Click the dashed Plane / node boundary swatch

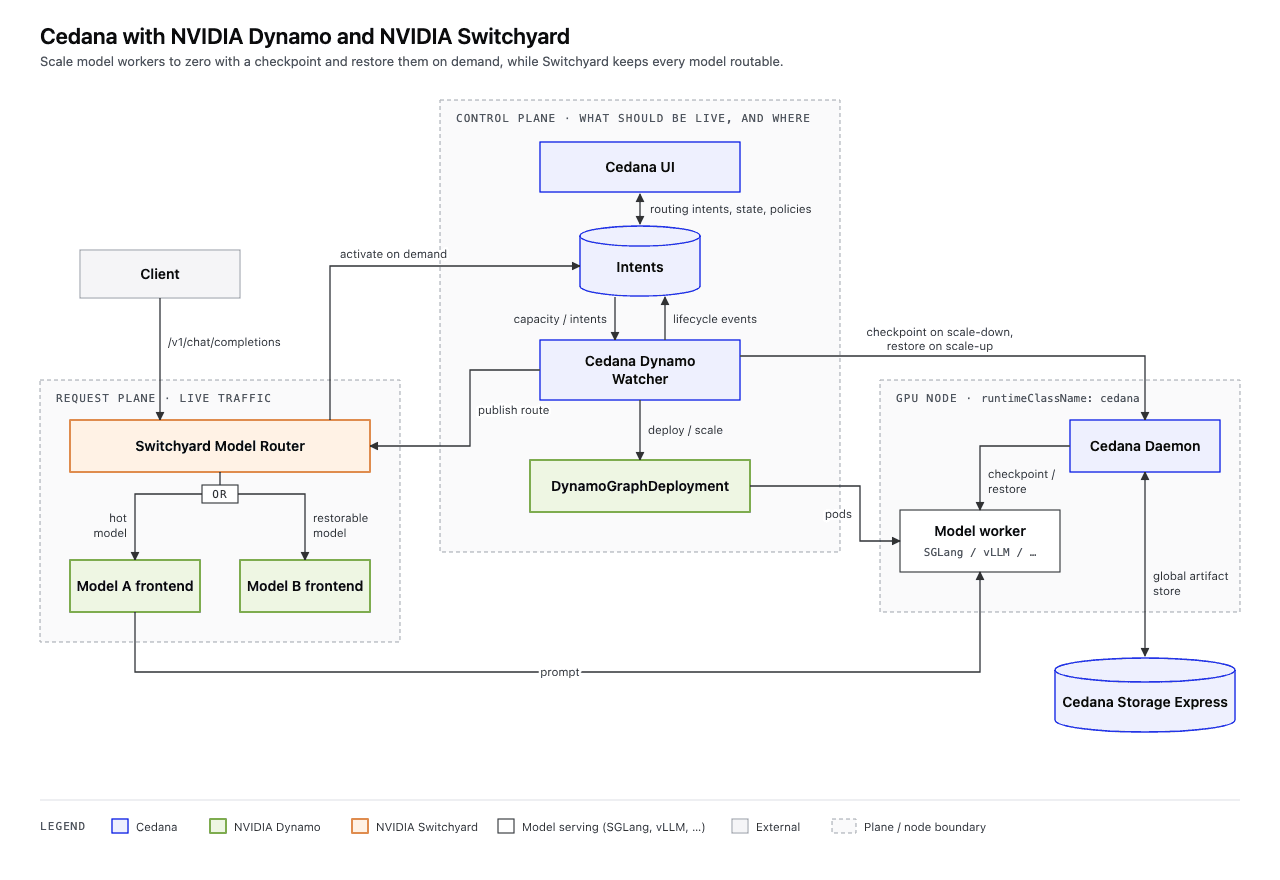pos(844,826)
